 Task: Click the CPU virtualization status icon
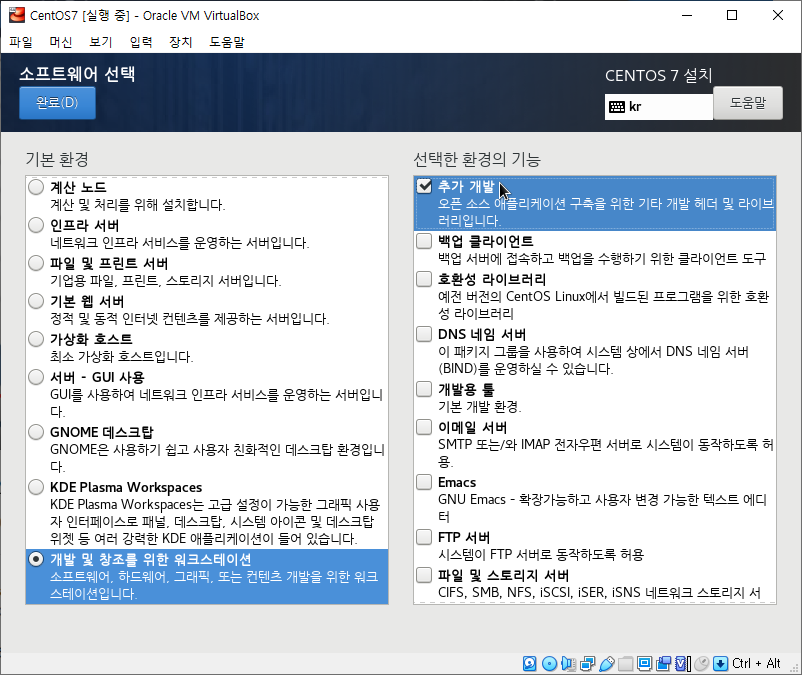(683, 663)
